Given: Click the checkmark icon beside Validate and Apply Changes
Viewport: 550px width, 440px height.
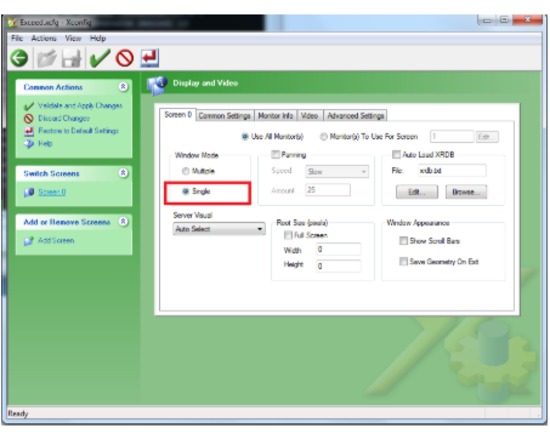Looking at the screenshot, I should pyautogui.click(x=29, y=106).
